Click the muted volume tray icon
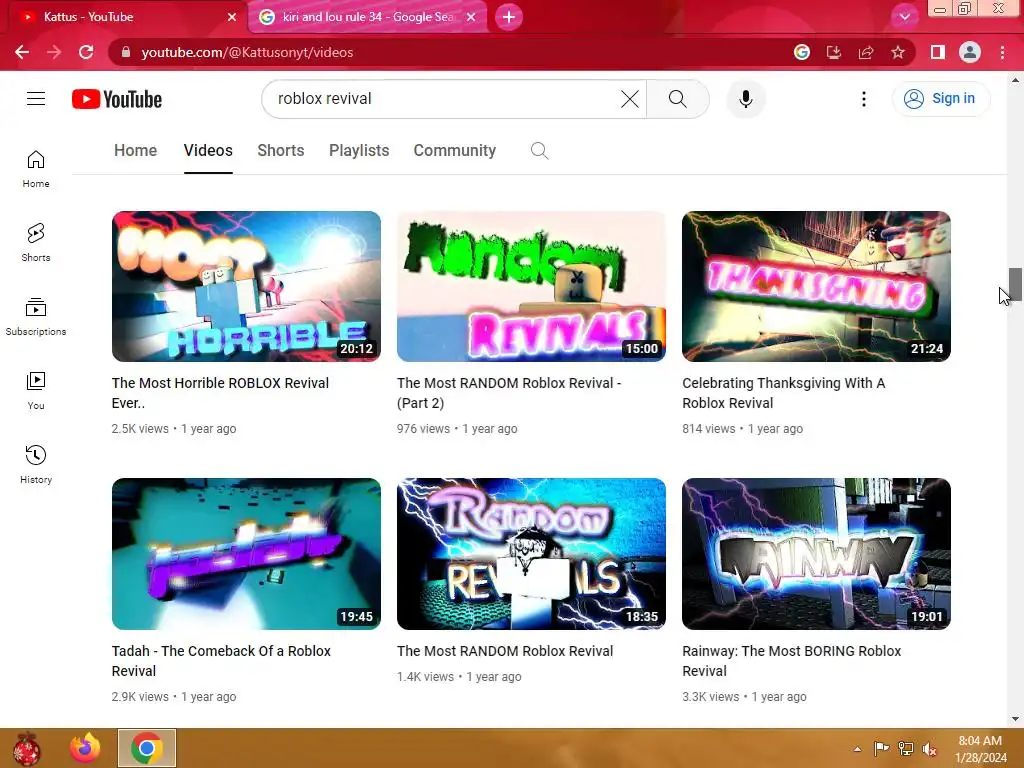 929,749
